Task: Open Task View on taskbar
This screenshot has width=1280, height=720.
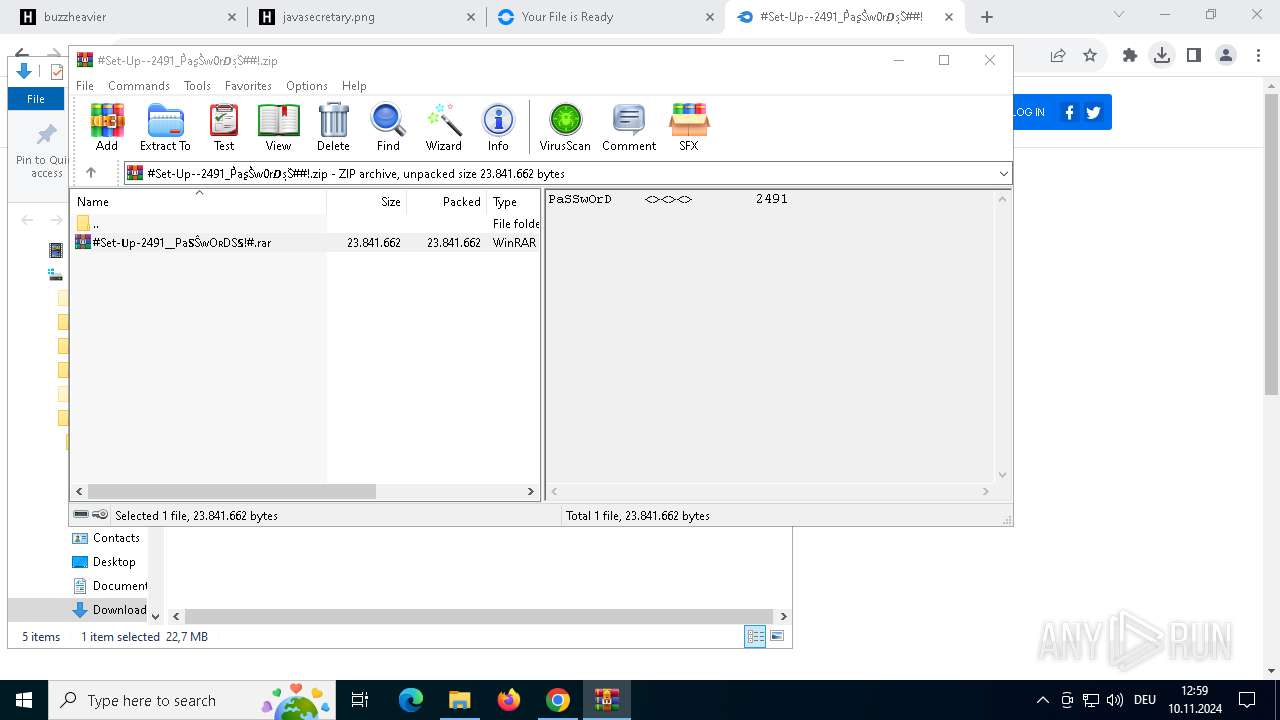Action: (361, 700)
